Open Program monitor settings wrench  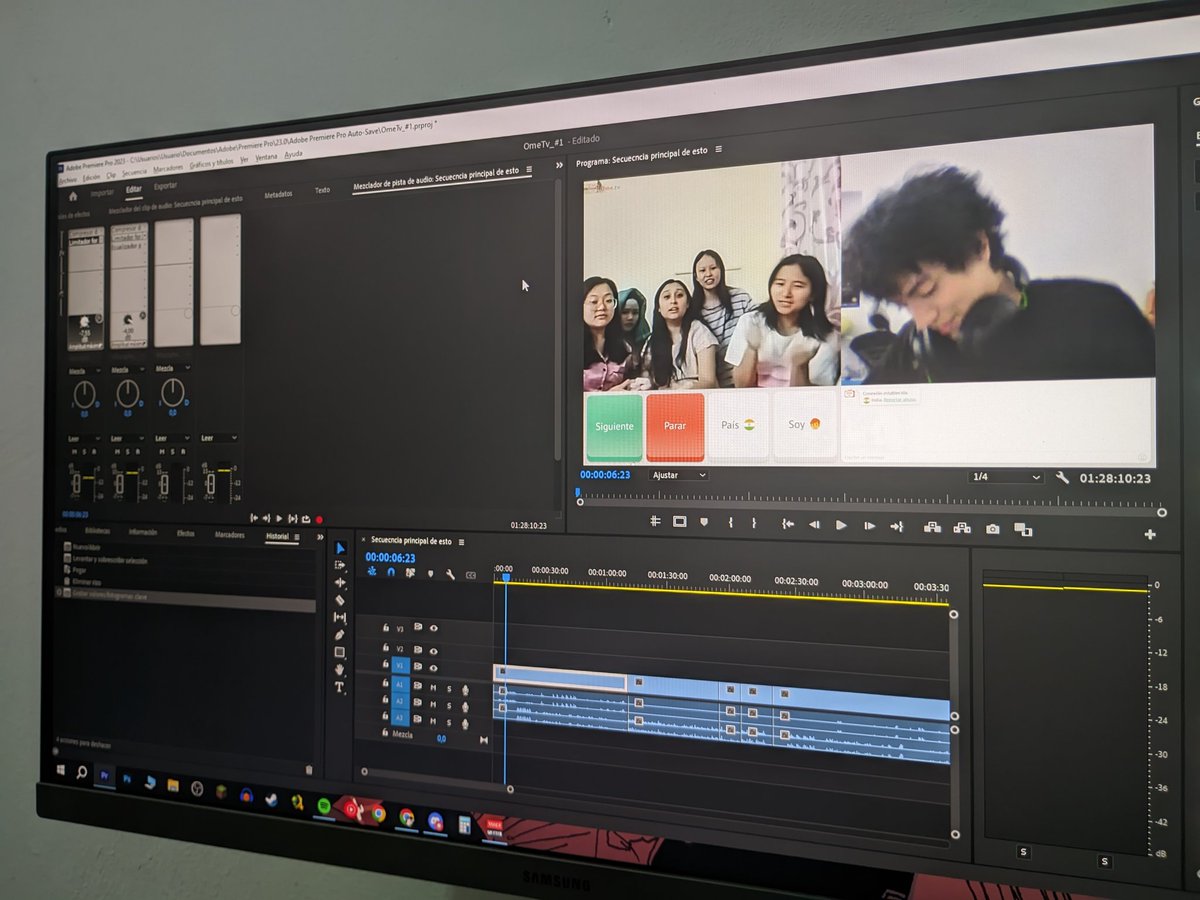click(1062, 478)
